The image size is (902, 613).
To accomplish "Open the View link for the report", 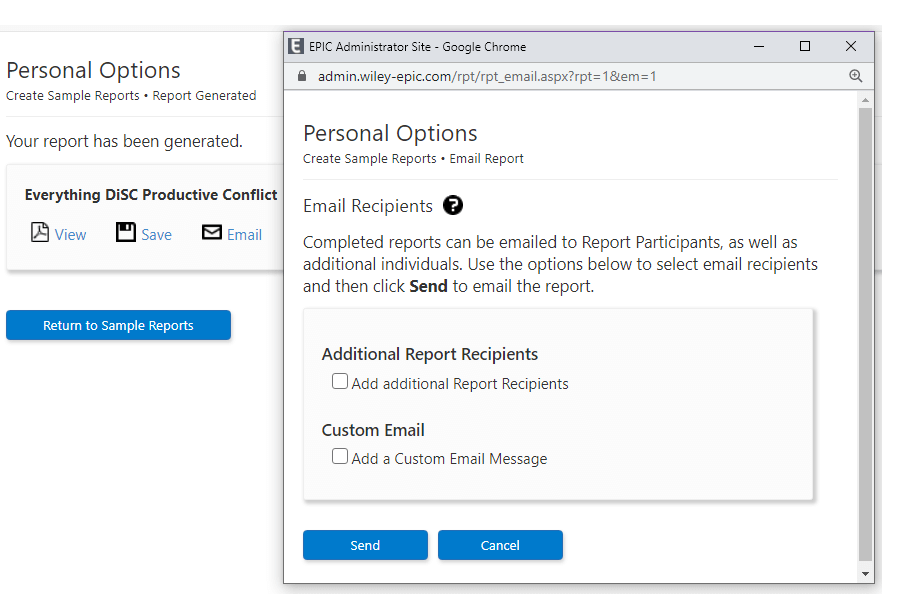I will tap(70, 235).
